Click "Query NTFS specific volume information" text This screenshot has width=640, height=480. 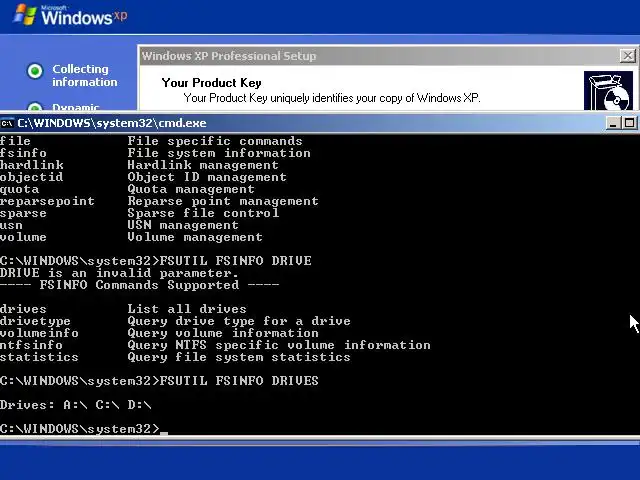point(279,345)
